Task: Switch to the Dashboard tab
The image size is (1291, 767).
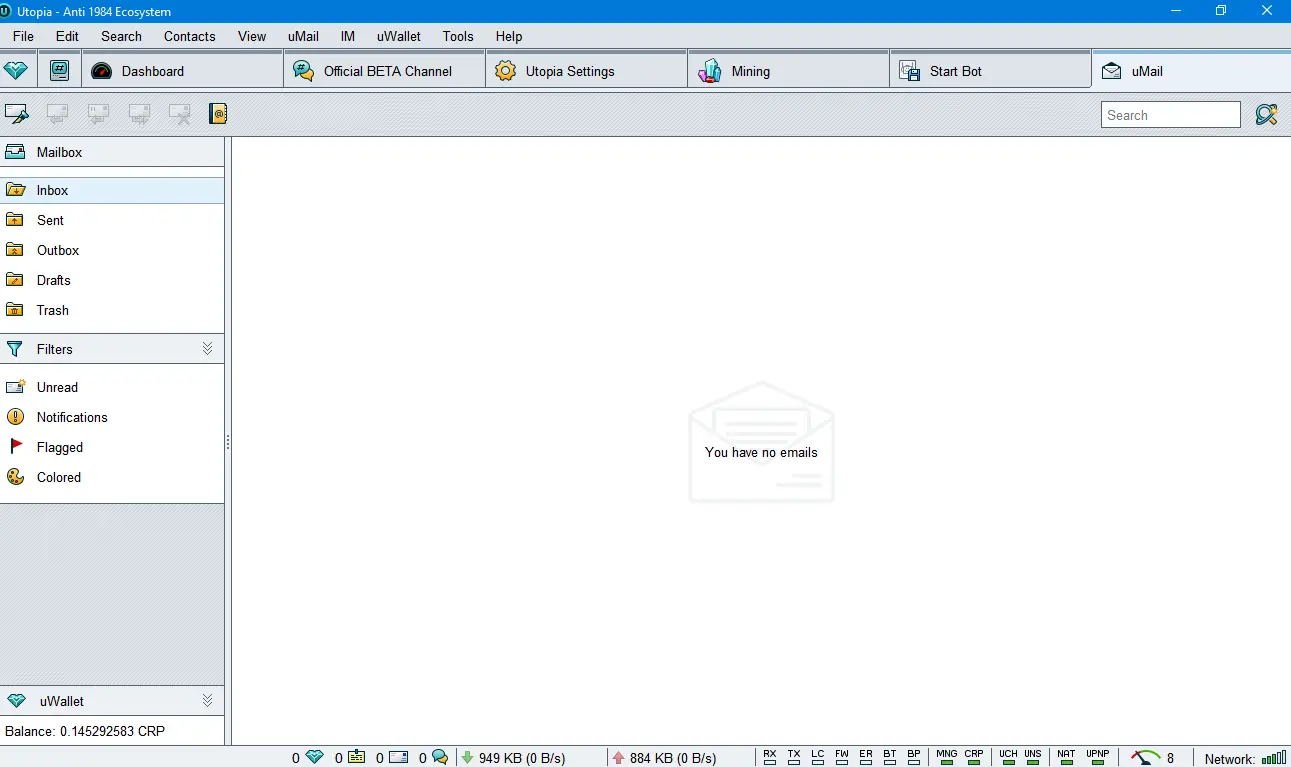Action: click(x=183, y=71)
